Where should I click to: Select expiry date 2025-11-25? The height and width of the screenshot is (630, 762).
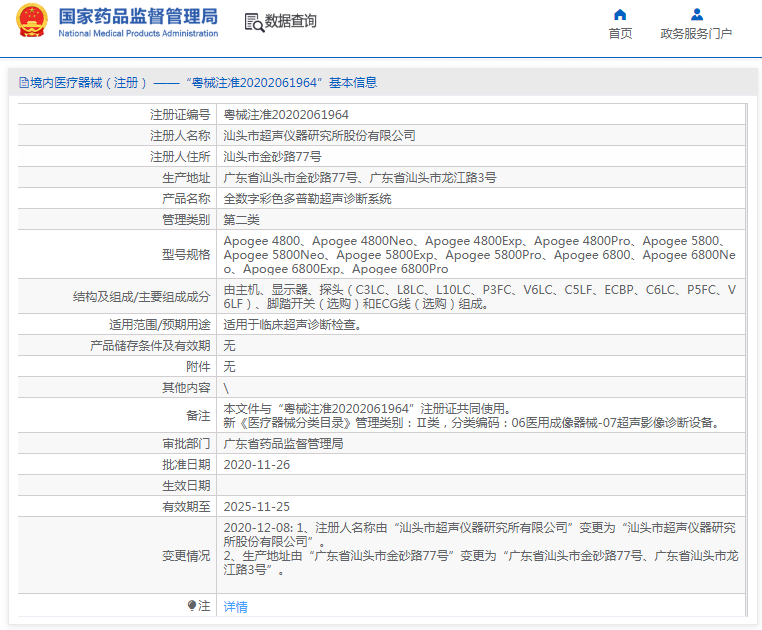click(257, 507)
